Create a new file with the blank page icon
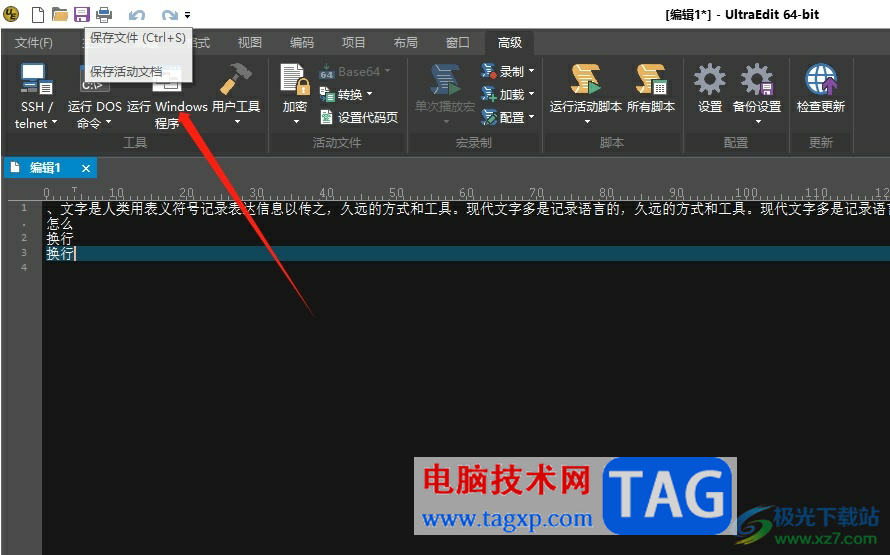Image resolution: width=890 pixels, height=555 pixels. point(37,14)
